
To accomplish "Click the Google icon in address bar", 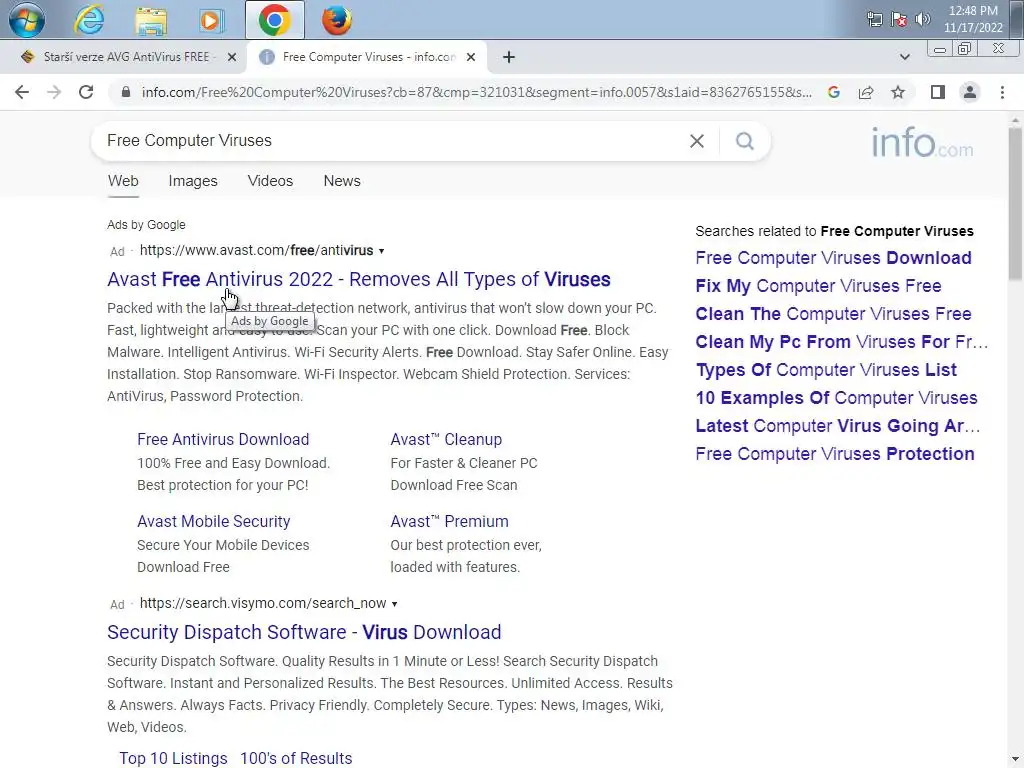I will tap(834, 92).
